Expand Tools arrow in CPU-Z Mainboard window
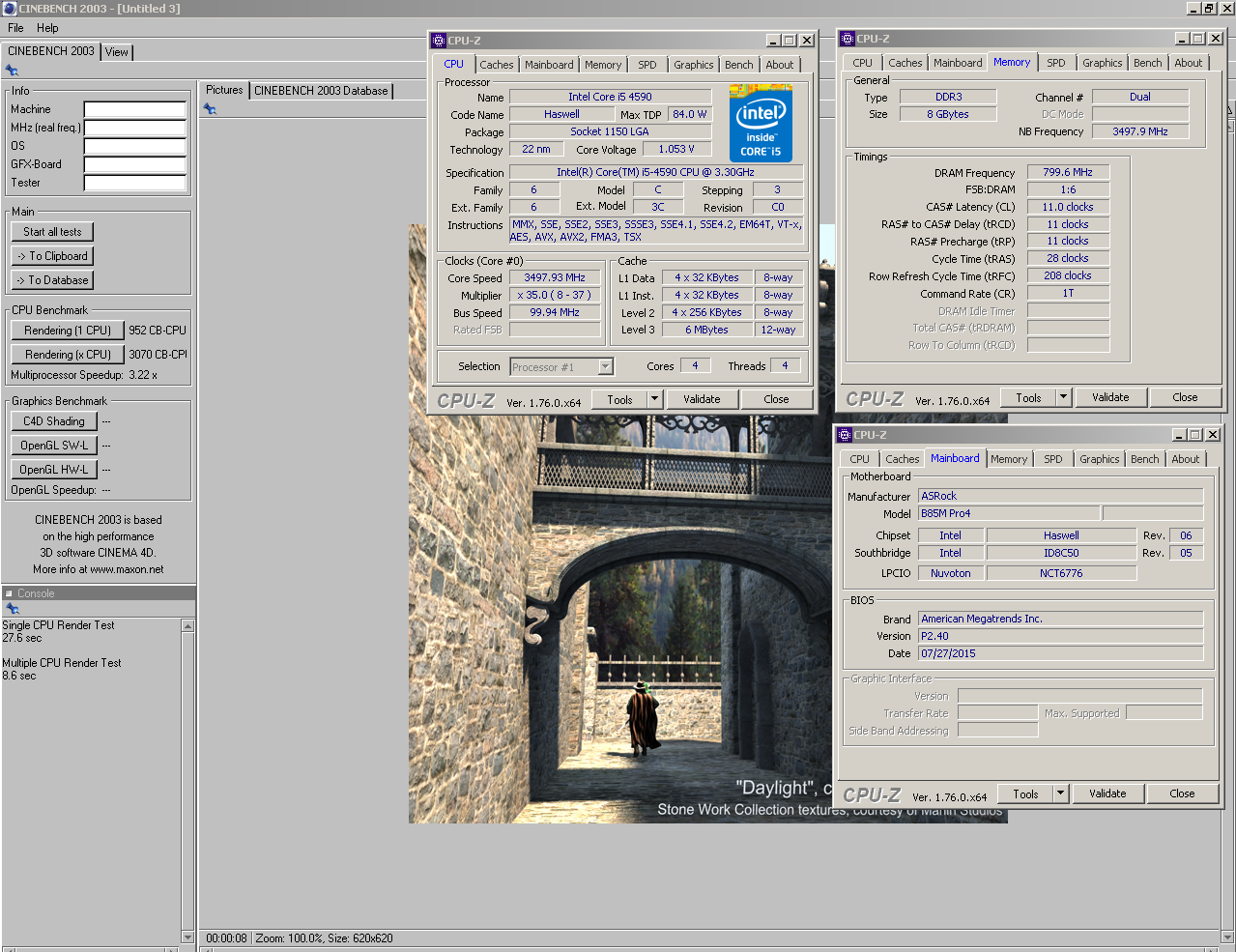 1060,793
